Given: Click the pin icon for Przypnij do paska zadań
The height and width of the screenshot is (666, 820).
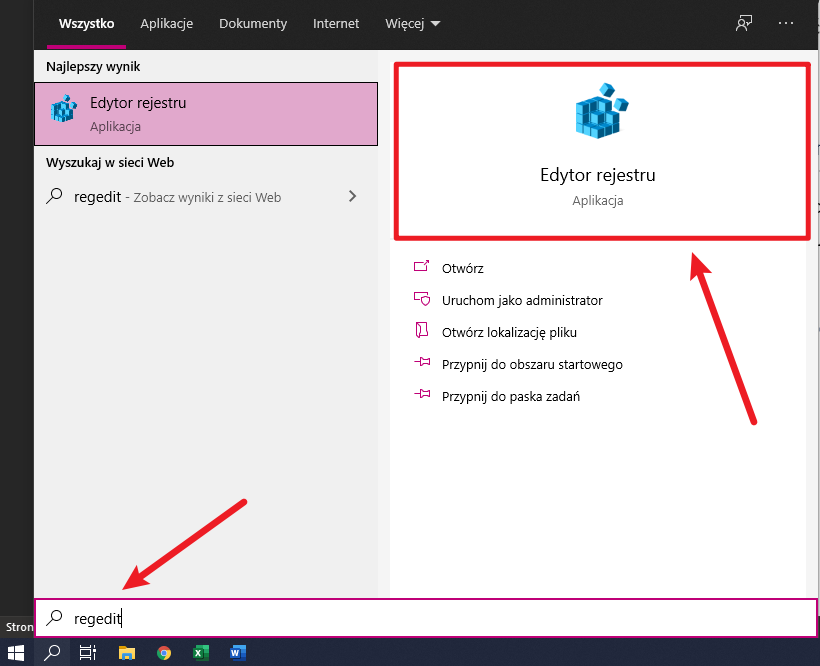Looking at the screenshot, I should pyautogui.click(x=422, y=394).
